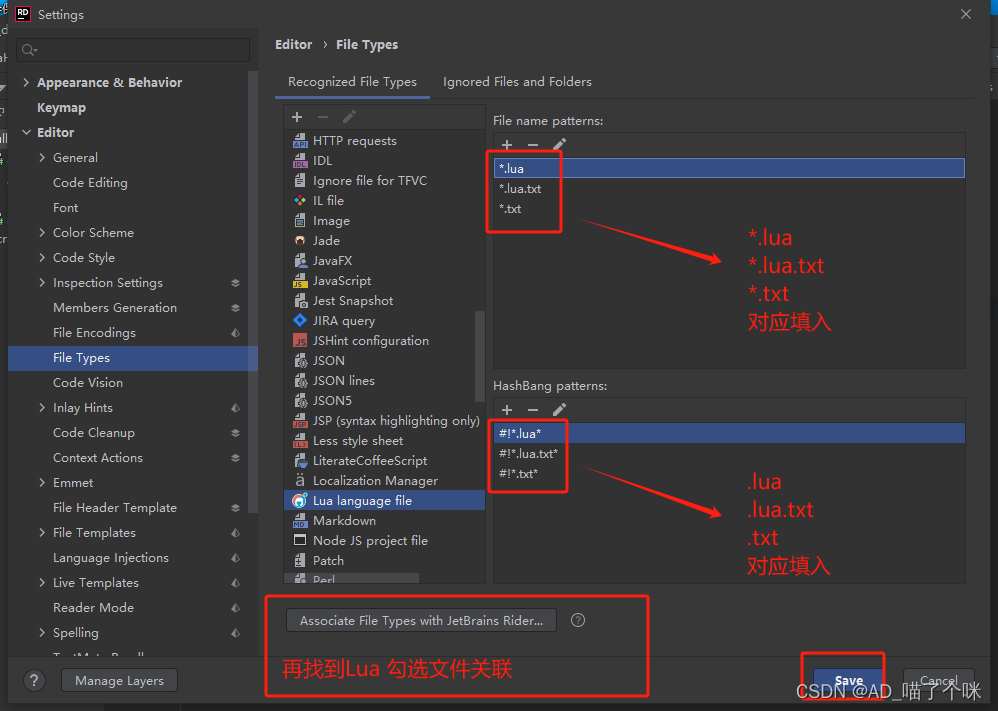Open Keymap settings
Screen dimensions: 998x711
click(x=61, y=108)
